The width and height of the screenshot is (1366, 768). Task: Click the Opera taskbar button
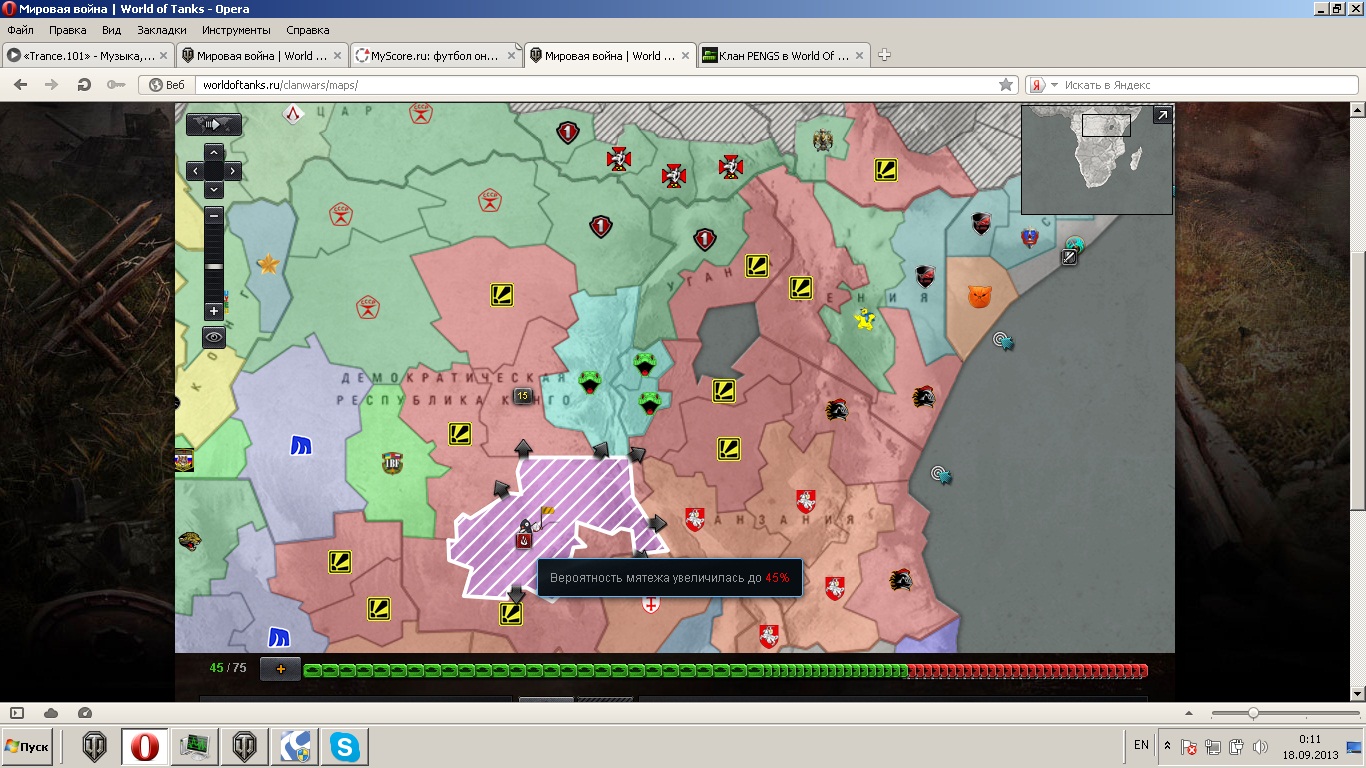145,746
